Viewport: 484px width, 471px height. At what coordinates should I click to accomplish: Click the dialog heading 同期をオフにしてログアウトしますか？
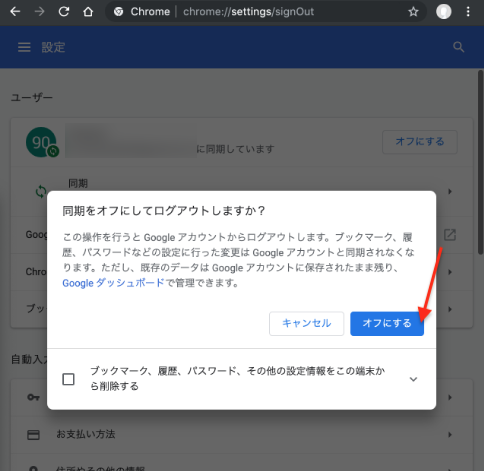click(x=164, y=211)
